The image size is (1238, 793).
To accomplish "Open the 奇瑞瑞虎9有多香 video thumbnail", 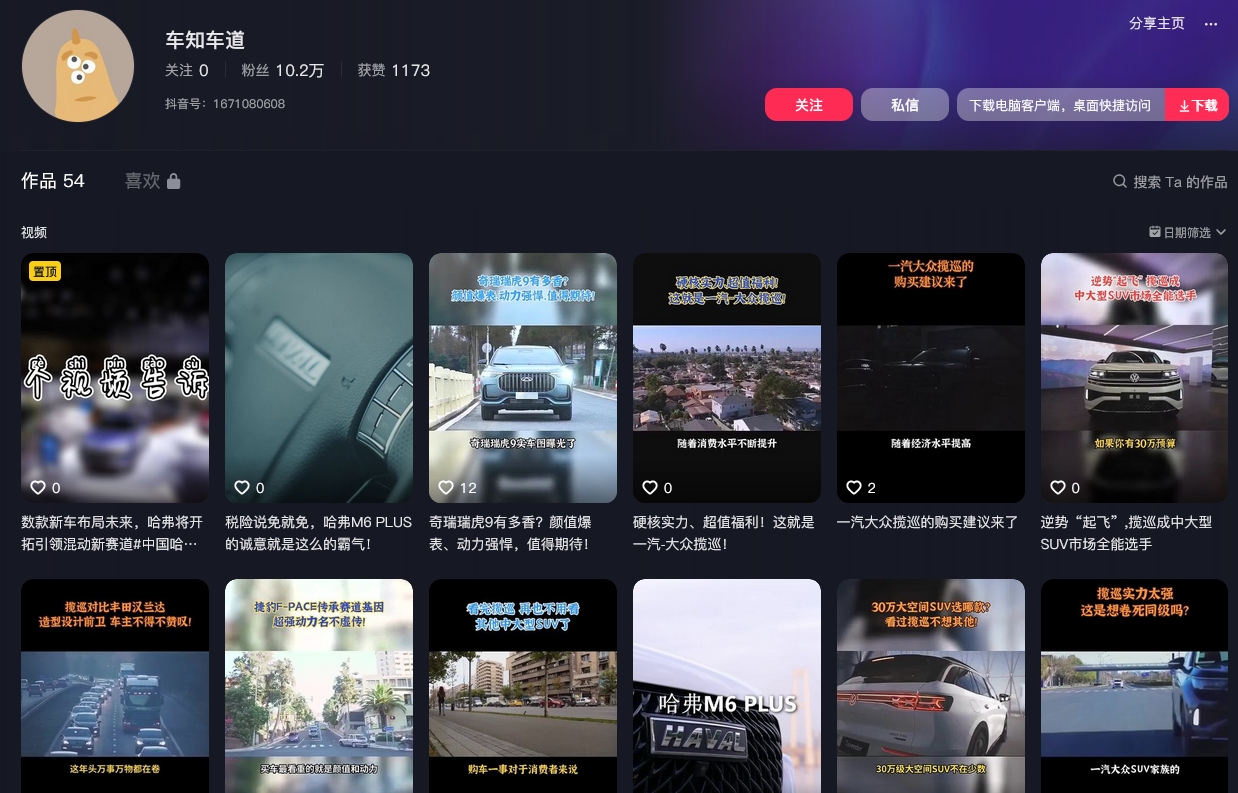I will pyautogui.click(x=523, y=377).
